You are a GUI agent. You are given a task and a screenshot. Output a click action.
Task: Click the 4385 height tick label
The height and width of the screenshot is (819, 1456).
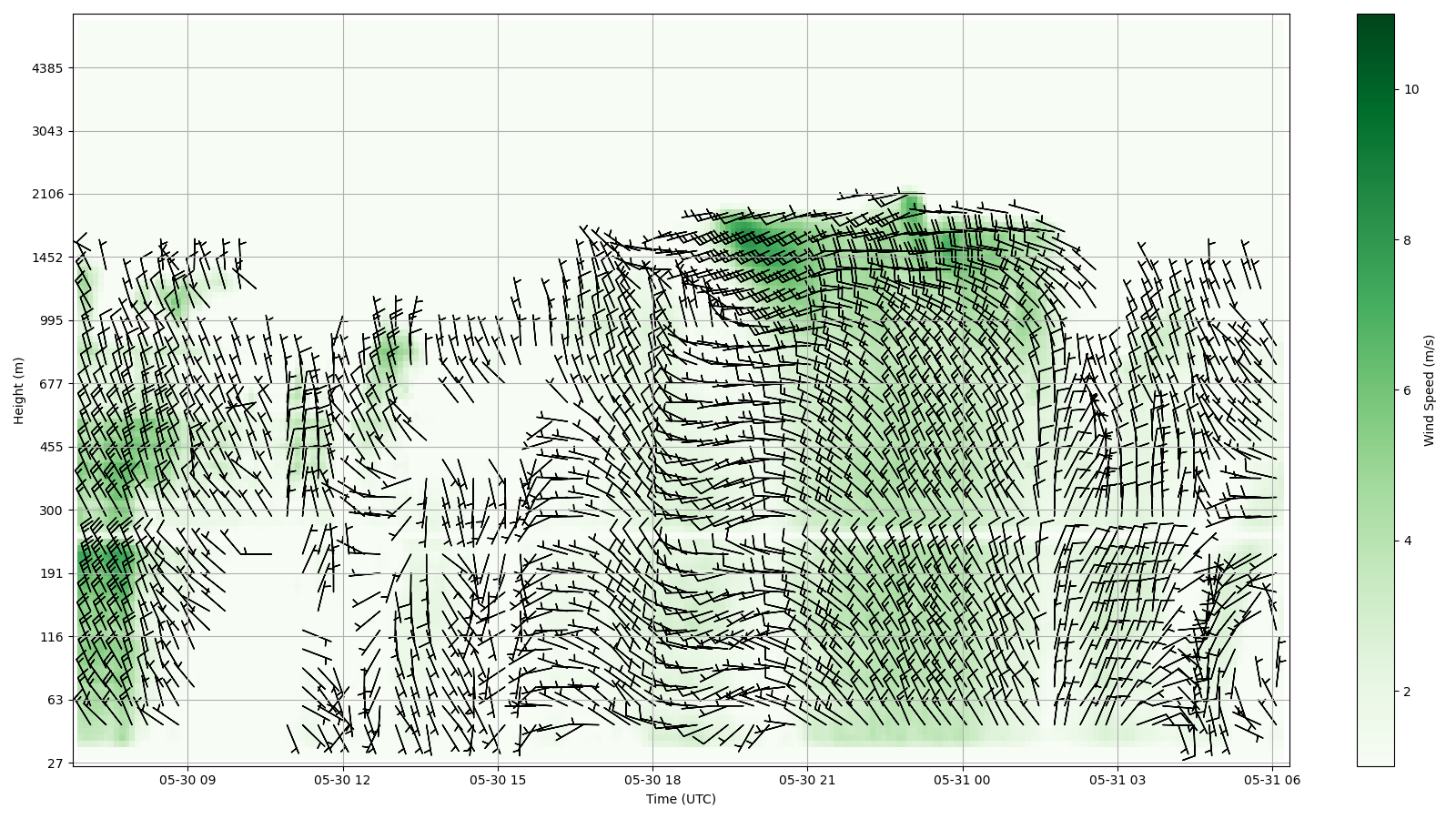click(48, 68)
